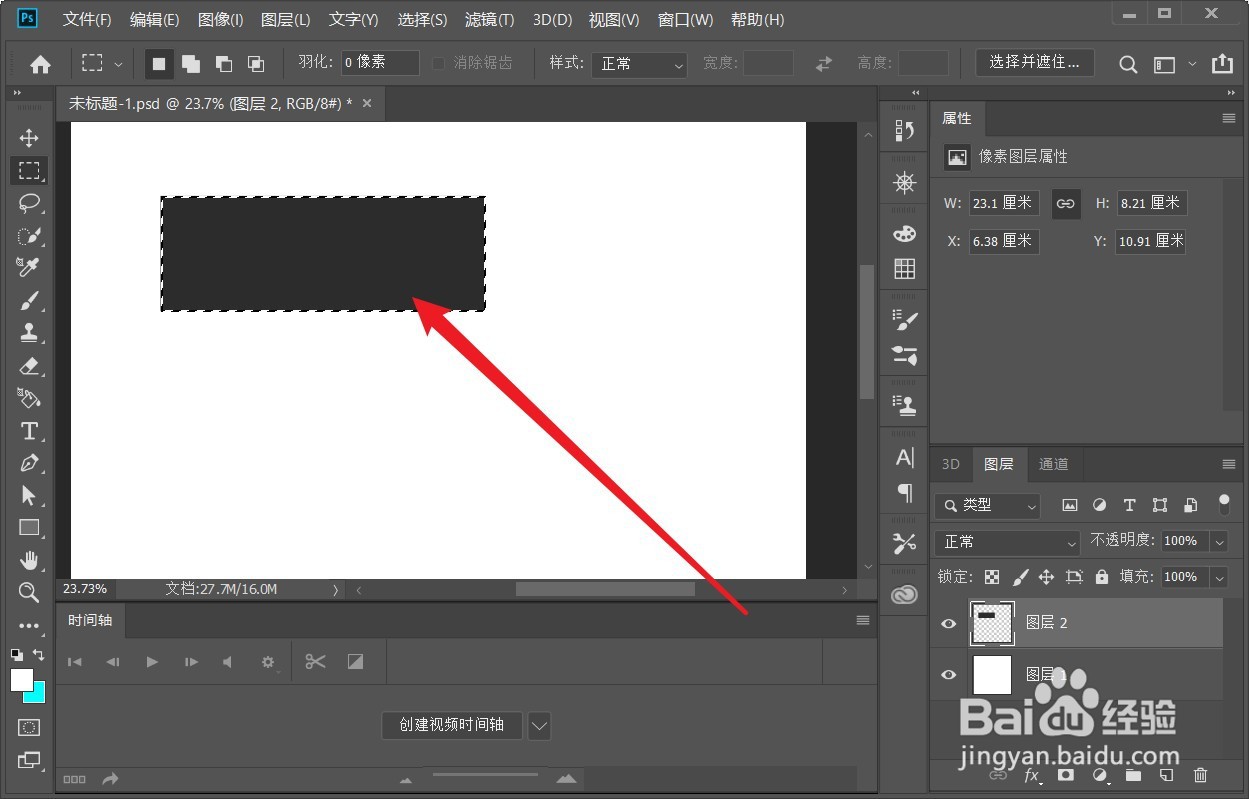This screenshot has width=1249, height=799.
Task: Enable Quick Mask mode
Action: point(29,727)
